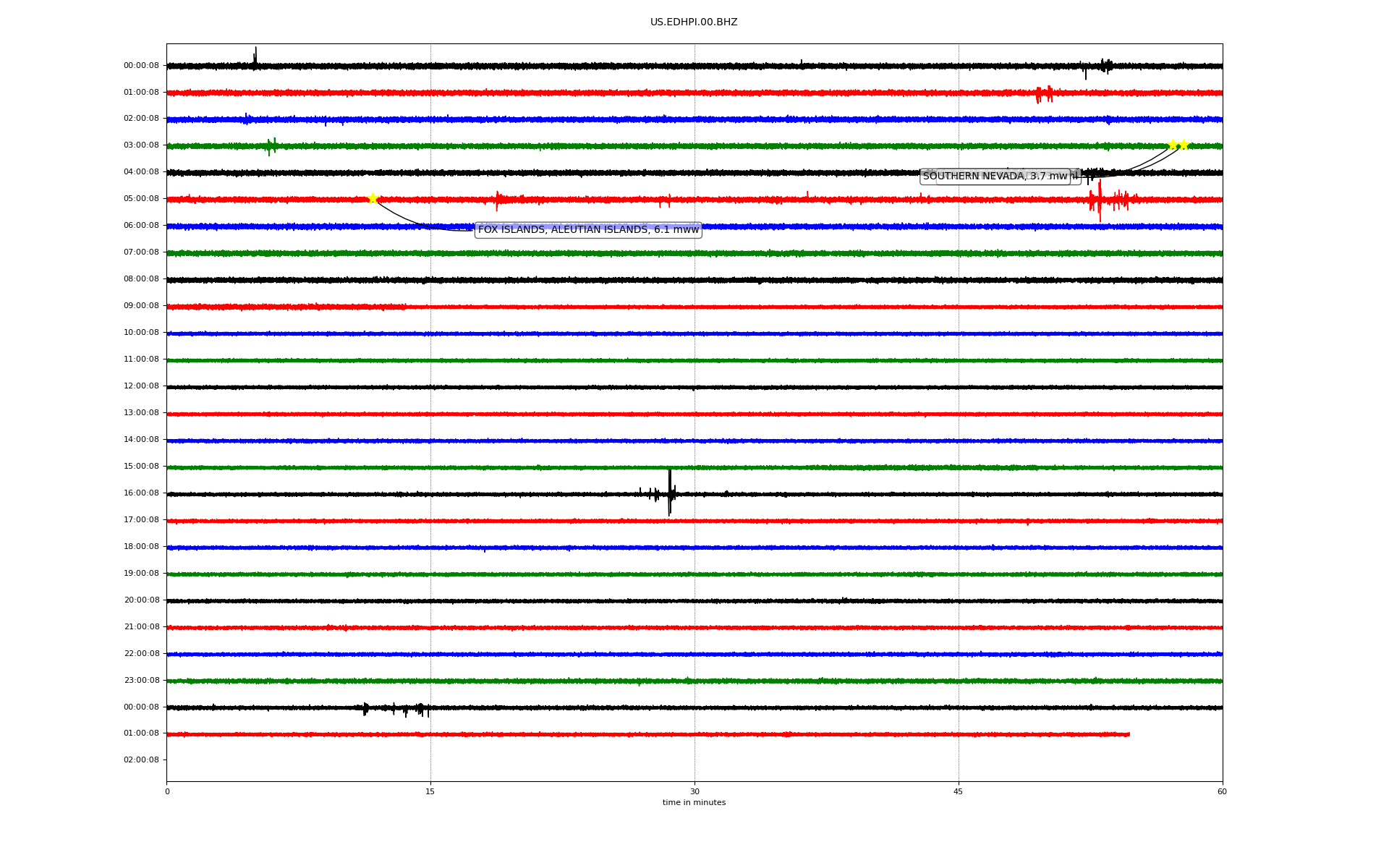1389x868 pixels.
Task: Select the Fox Islands, Aleutian Islands 6.1 label
Action: 588,230
